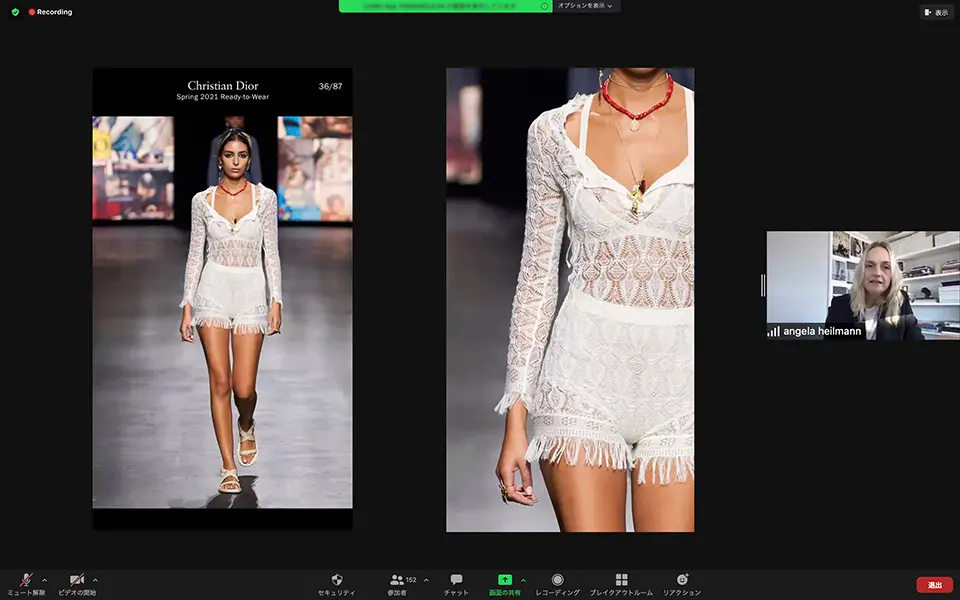960x600 pixels.
Task: Expand the video options arrow beside ビデオの開始
Action: tap(95, 580)
